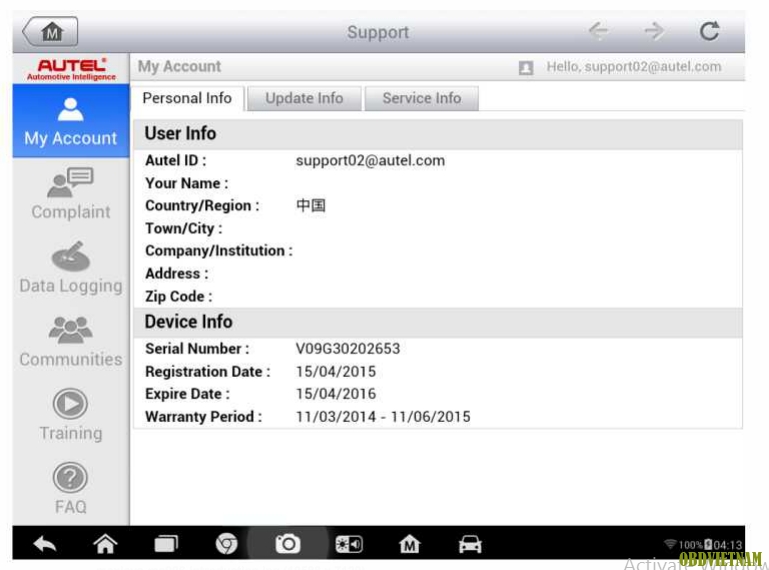Tap the Android back arrow in bottom bar
This screenshot has width=769, height=570.
click(x=45, y=544)
